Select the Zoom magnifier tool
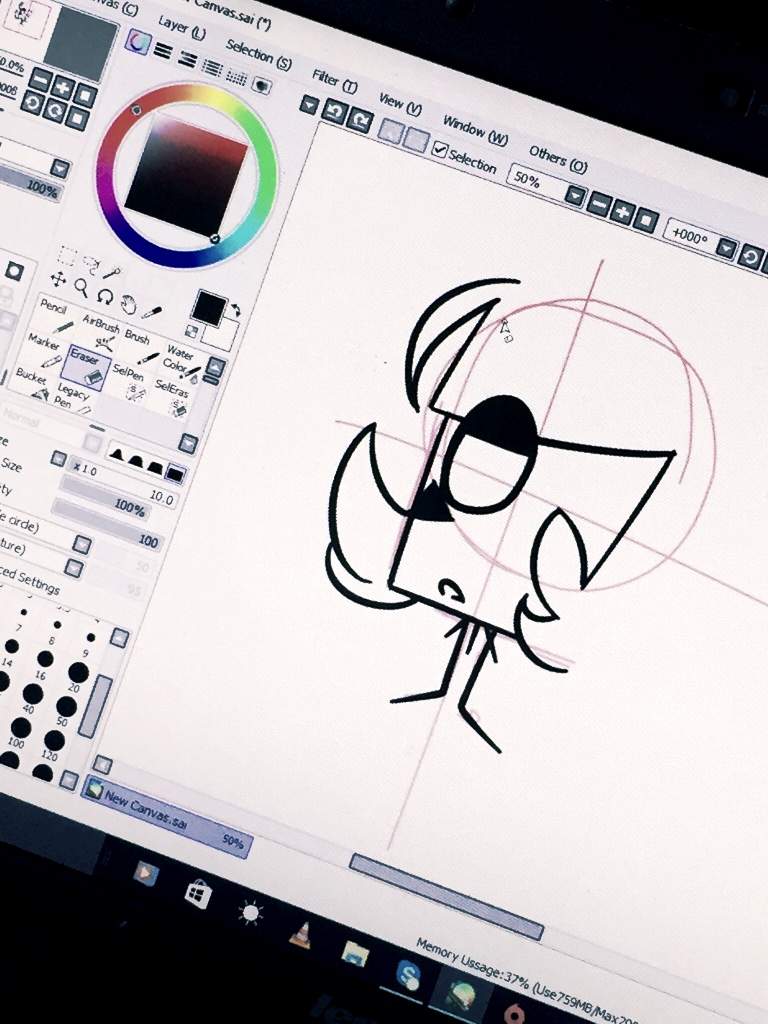 pyautogui.click(x=81, y=286)
